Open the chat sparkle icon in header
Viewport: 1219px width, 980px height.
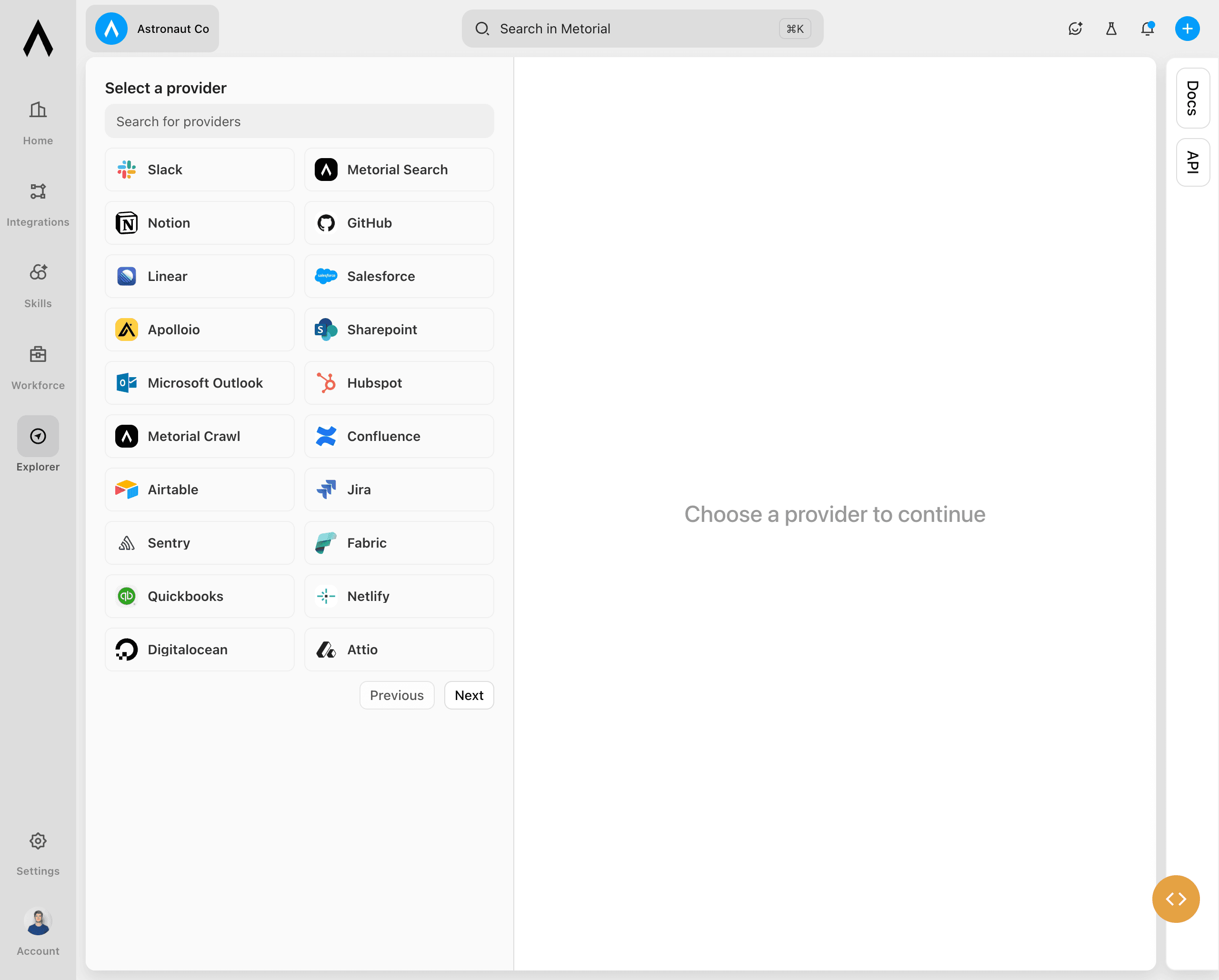1075,29
